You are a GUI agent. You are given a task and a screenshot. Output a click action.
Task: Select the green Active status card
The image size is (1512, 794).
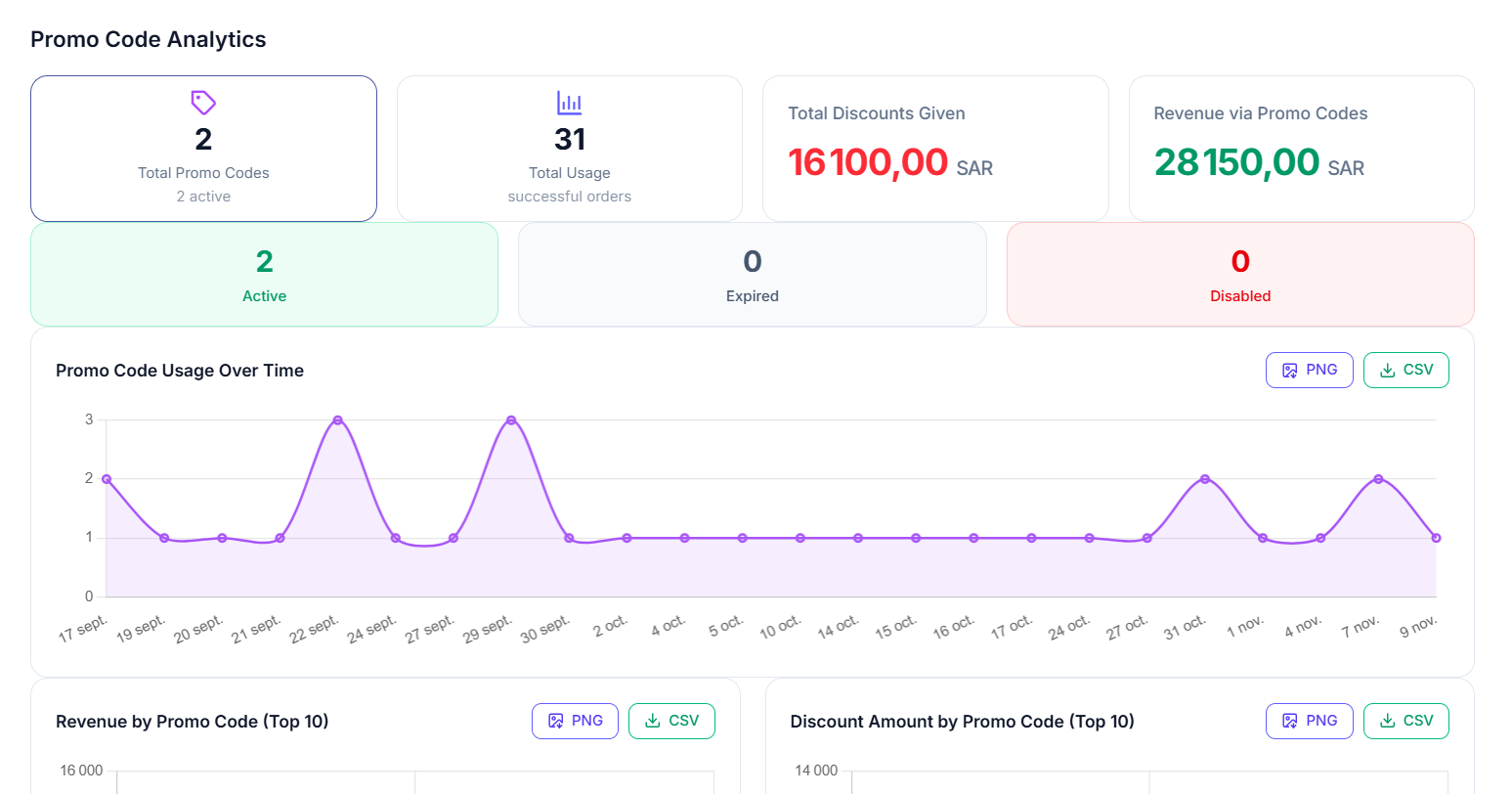(x=264, y=274)
